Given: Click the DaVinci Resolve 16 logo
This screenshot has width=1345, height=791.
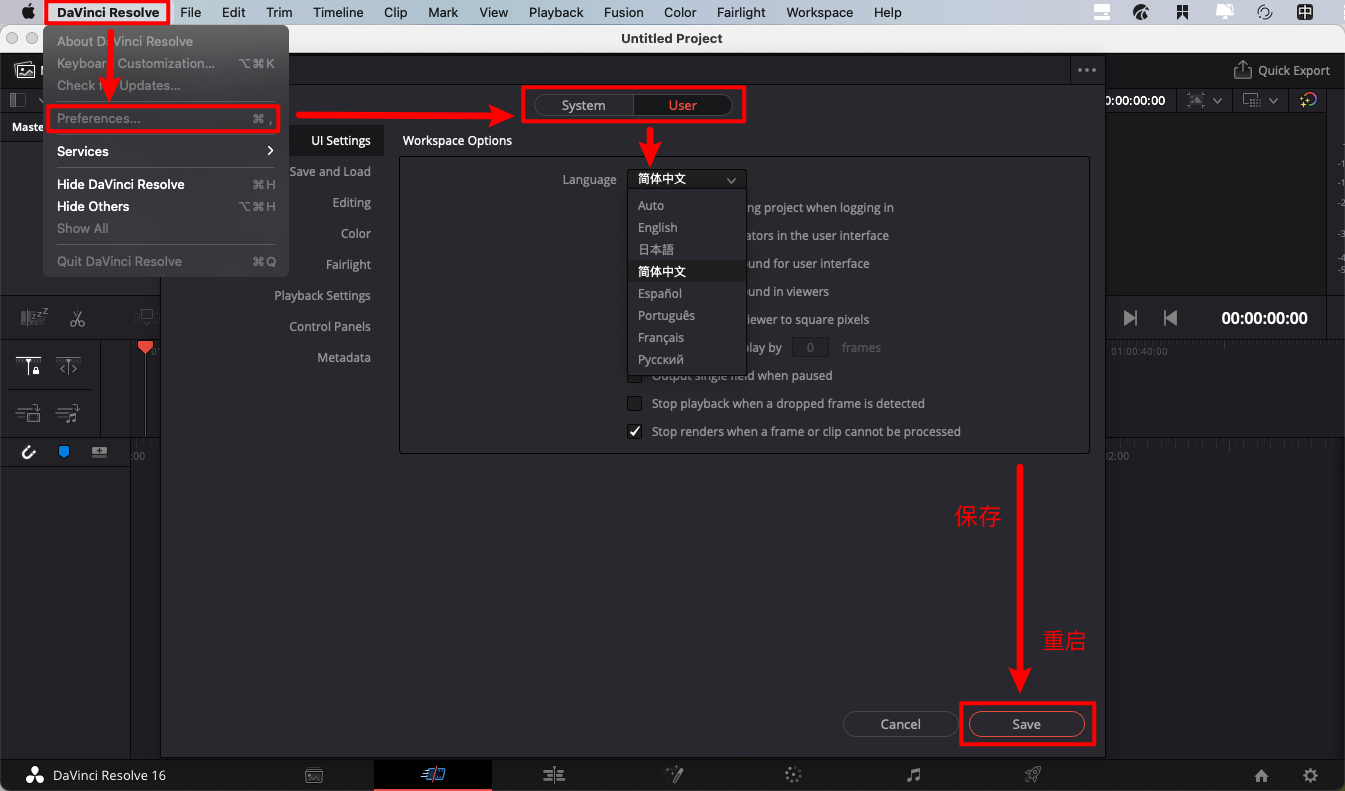Looking at the screenshot, I should (x=35, y=775).
